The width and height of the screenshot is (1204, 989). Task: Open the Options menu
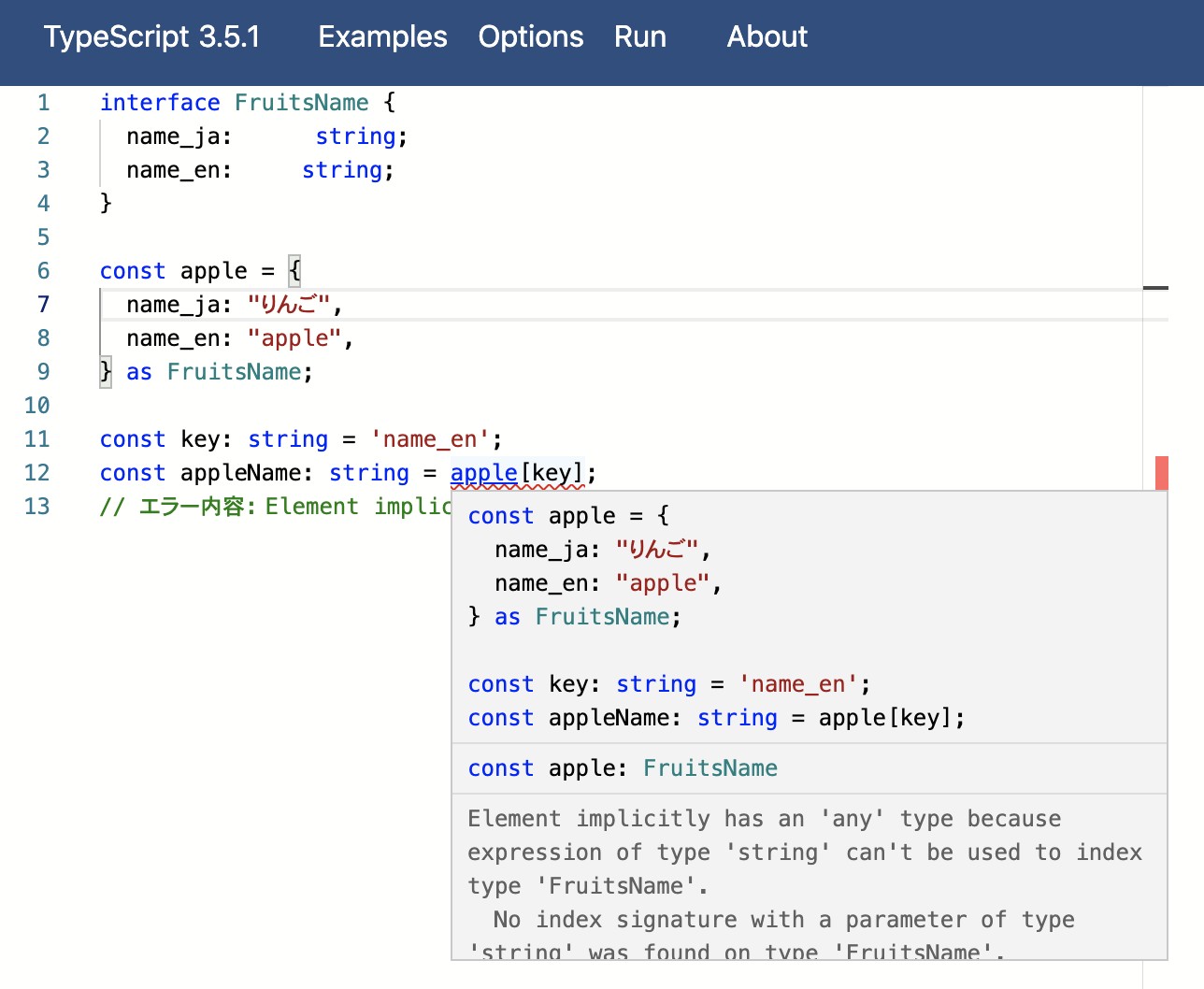(x=530, y=37)
